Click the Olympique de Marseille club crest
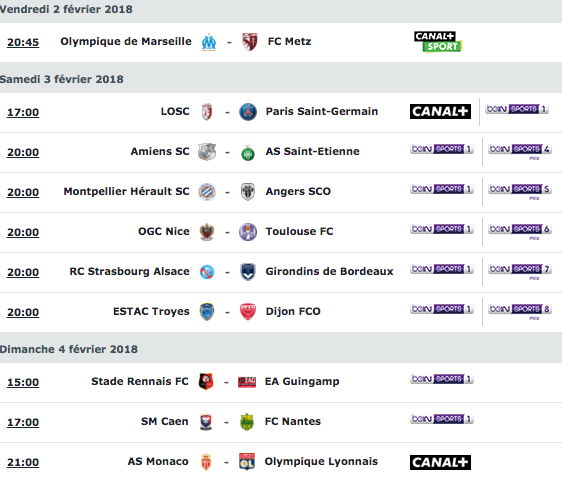Screen dimensions: 562x478 click(209, 42)
